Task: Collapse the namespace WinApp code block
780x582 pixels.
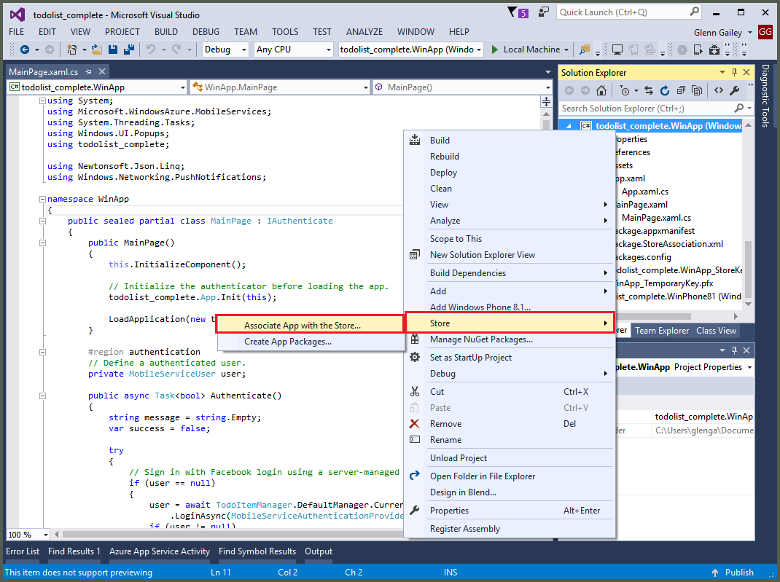Action: (x=42, y=199)
